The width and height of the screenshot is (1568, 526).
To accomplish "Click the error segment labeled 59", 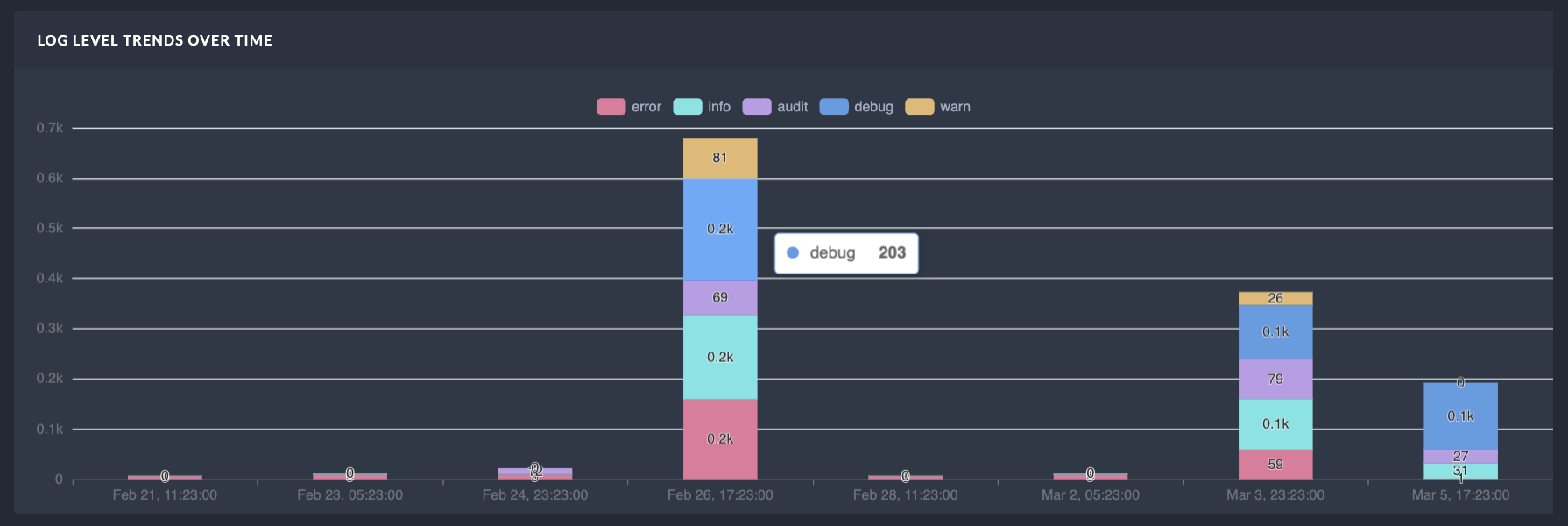I will [1275, 465].
